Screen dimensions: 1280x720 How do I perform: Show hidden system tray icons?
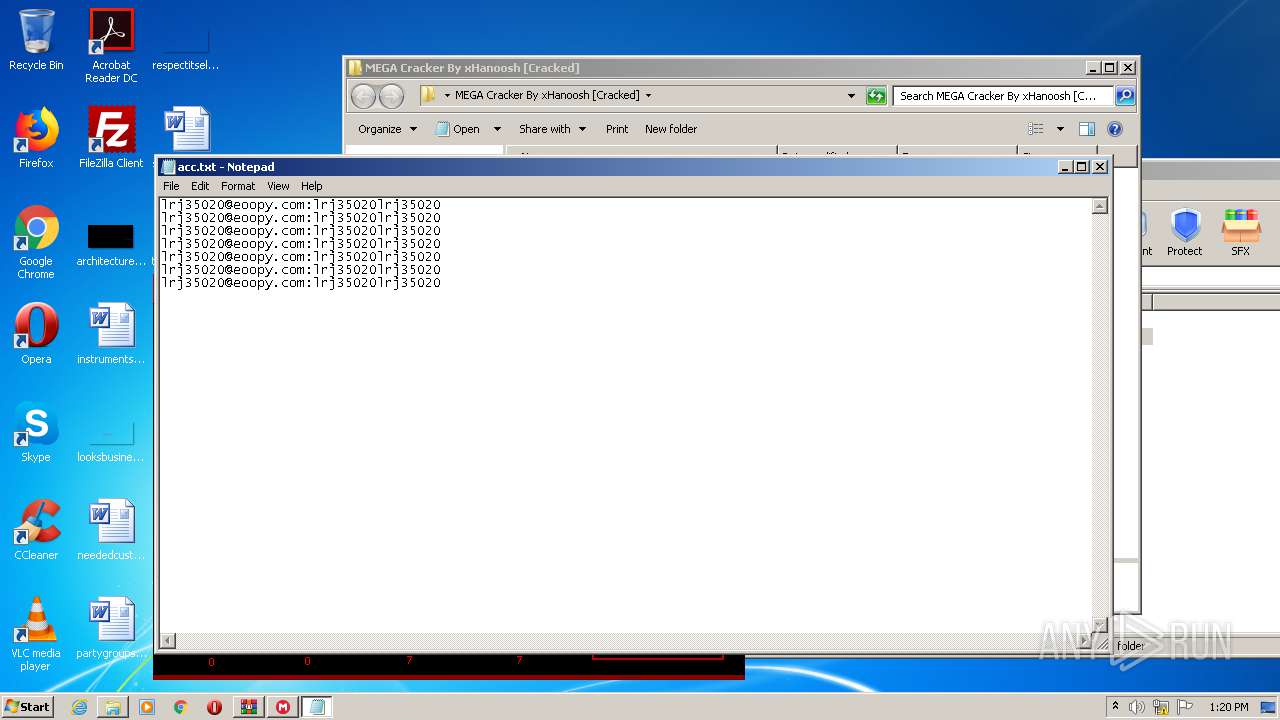pyautogui.click(x=1115, y=706)
